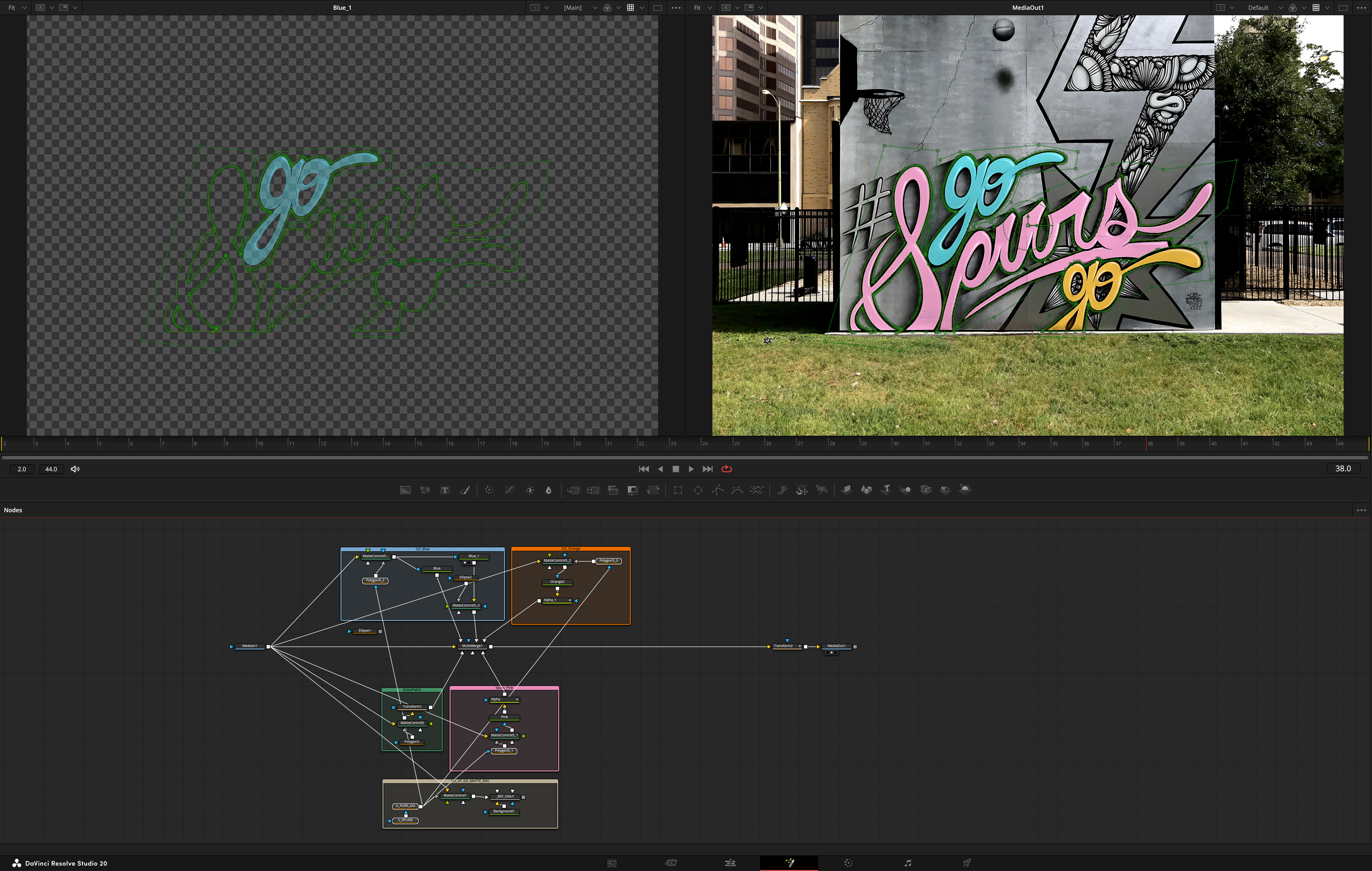Add a Renderer 3D node from the toolbar
The height and width of the screenshot is (871, 1372).
click(x=965, y=490)
